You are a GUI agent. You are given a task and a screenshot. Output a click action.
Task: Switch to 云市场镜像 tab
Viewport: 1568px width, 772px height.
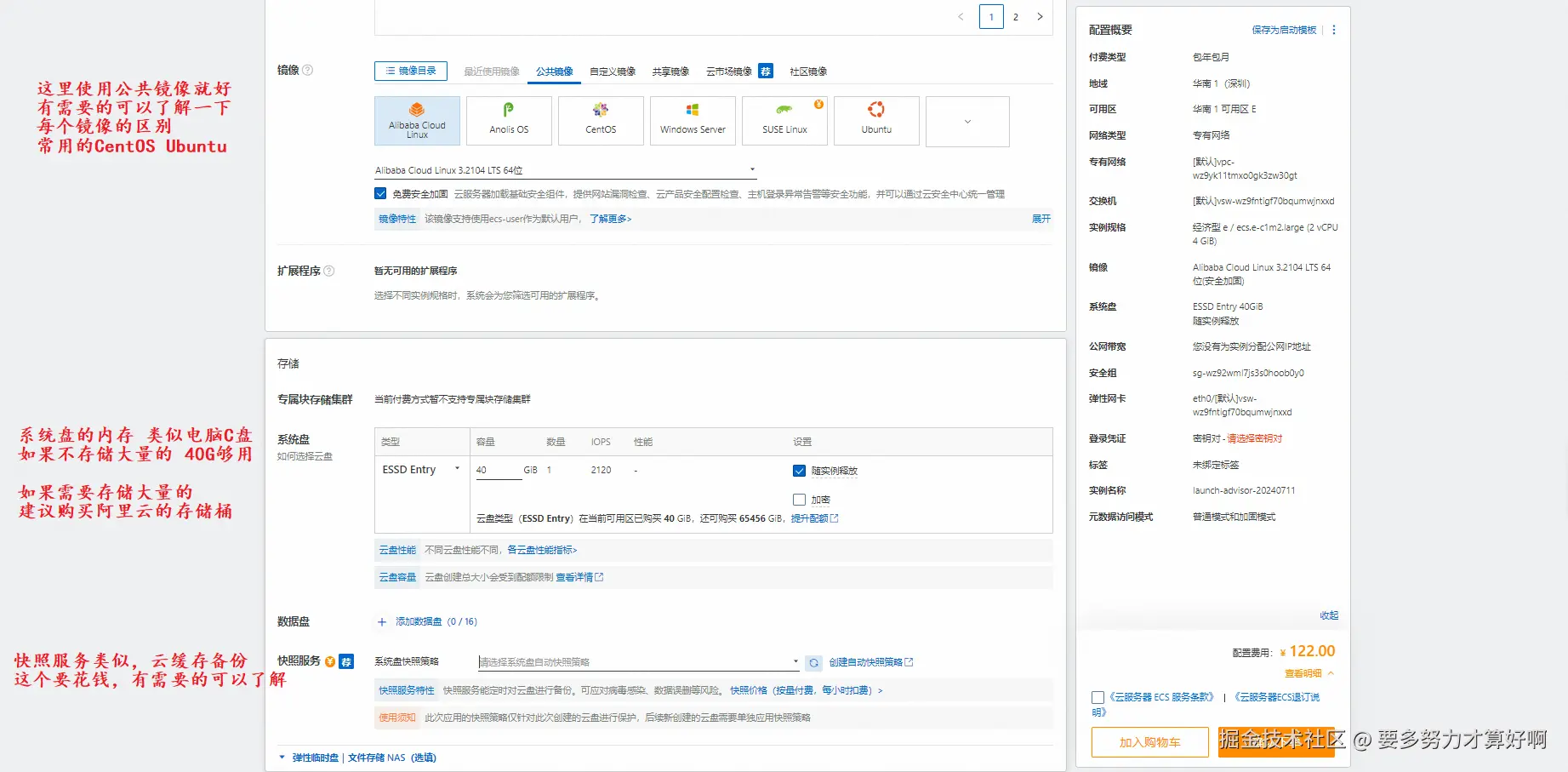[x=729, y=71]
